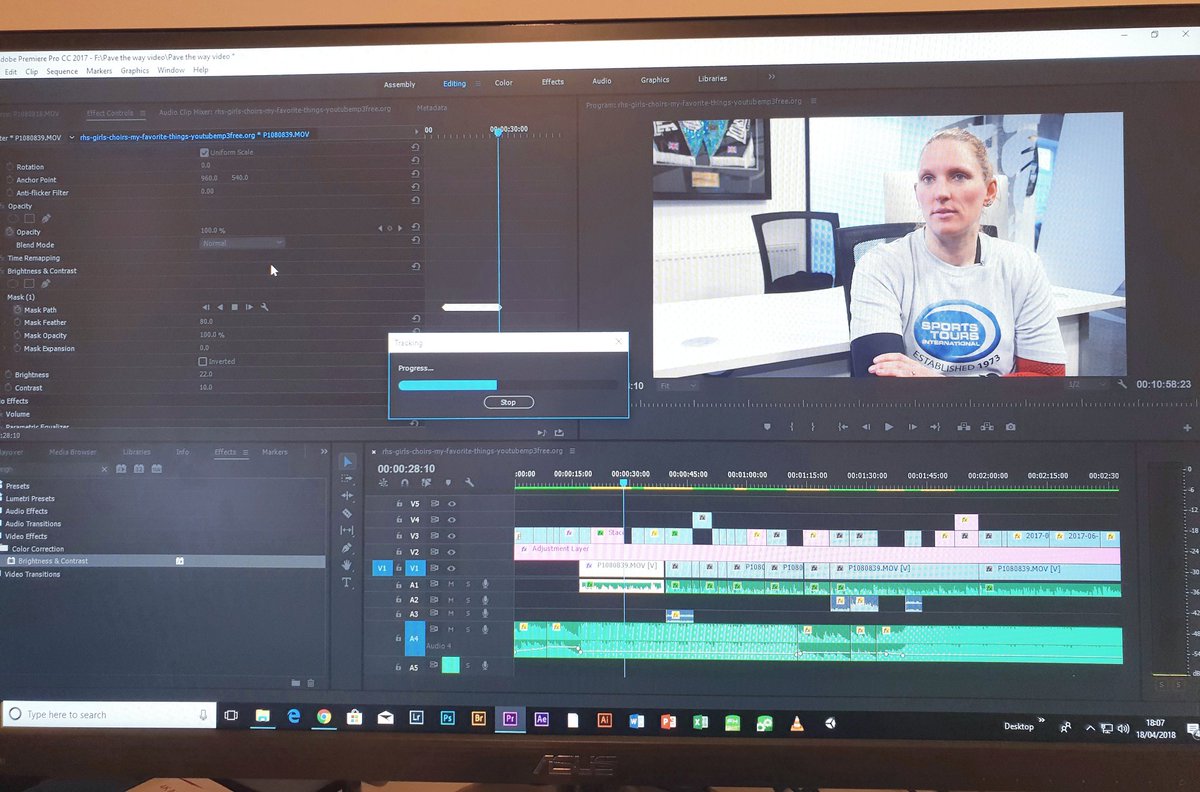The height and width of the screenshot is (792, 1200).
Task: Toggle Opacity animation stopwatch
Action: tap(10, 232)
